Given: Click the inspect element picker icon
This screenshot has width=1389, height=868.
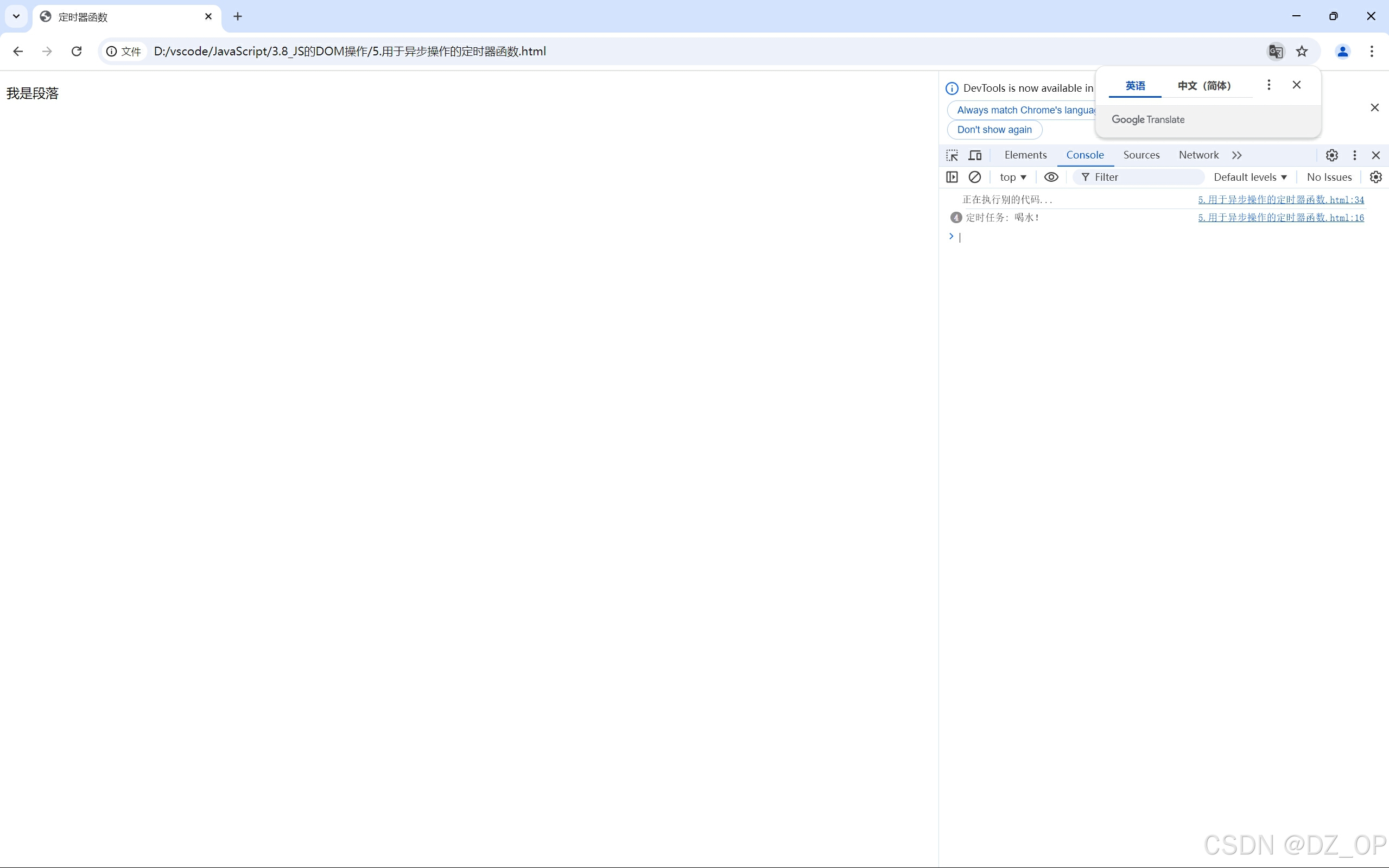Looking at the screenshot, I should (952, 155).
